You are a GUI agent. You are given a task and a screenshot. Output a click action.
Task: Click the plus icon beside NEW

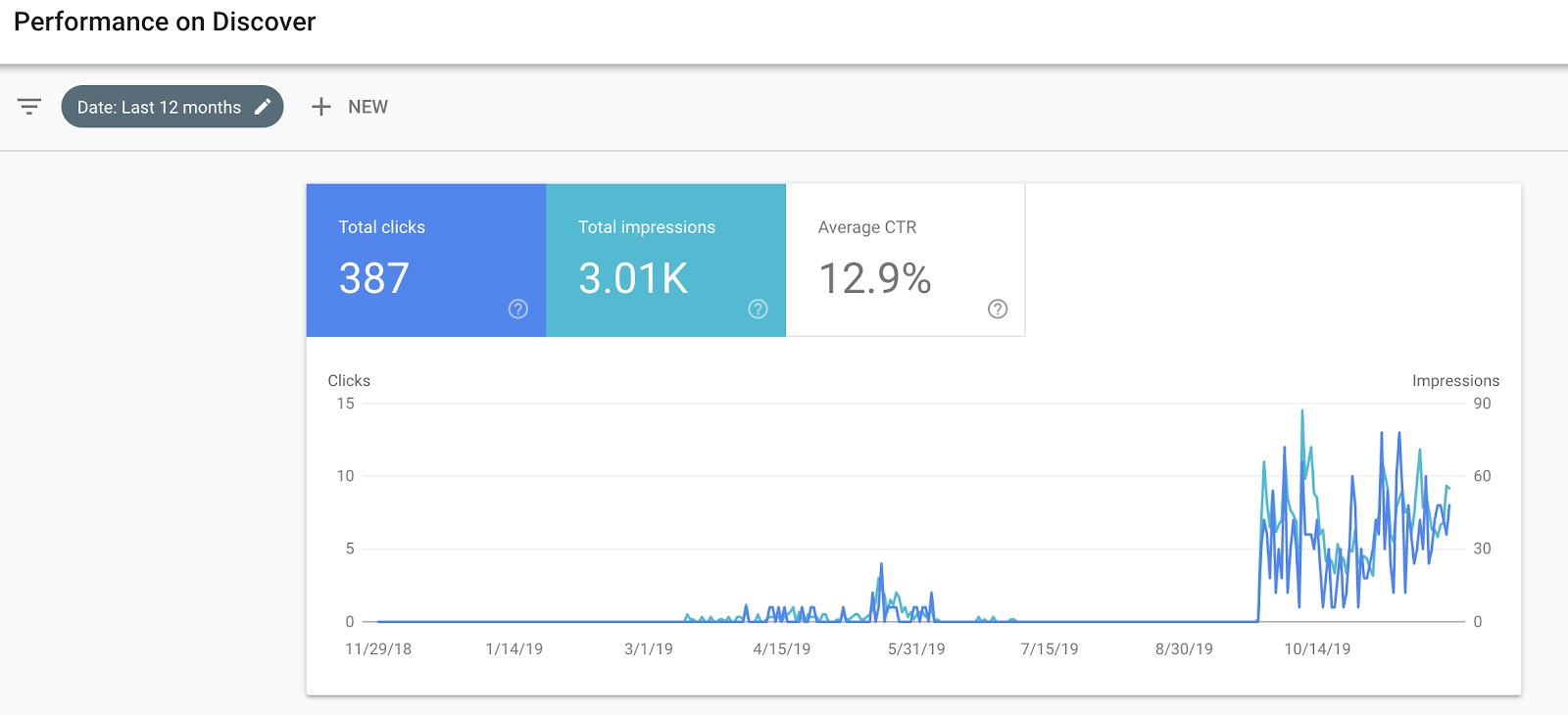320,107
